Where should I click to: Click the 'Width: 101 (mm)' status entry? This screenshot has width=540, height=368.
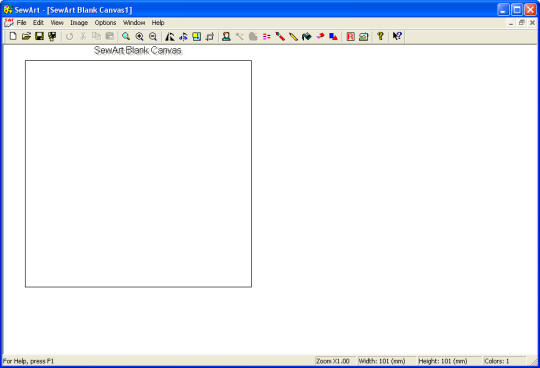click(382, 361)
